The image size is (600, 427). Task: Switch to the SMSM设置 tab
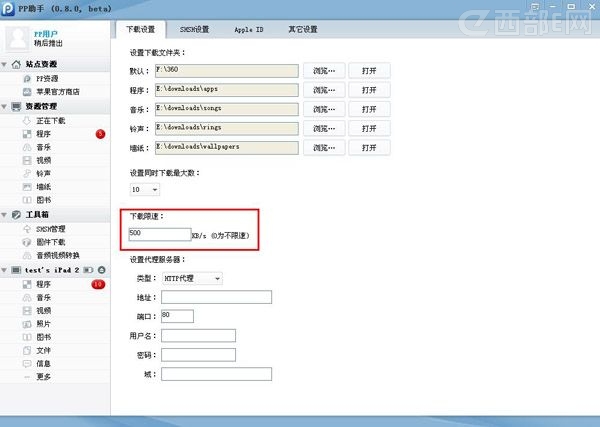[194, 29]
